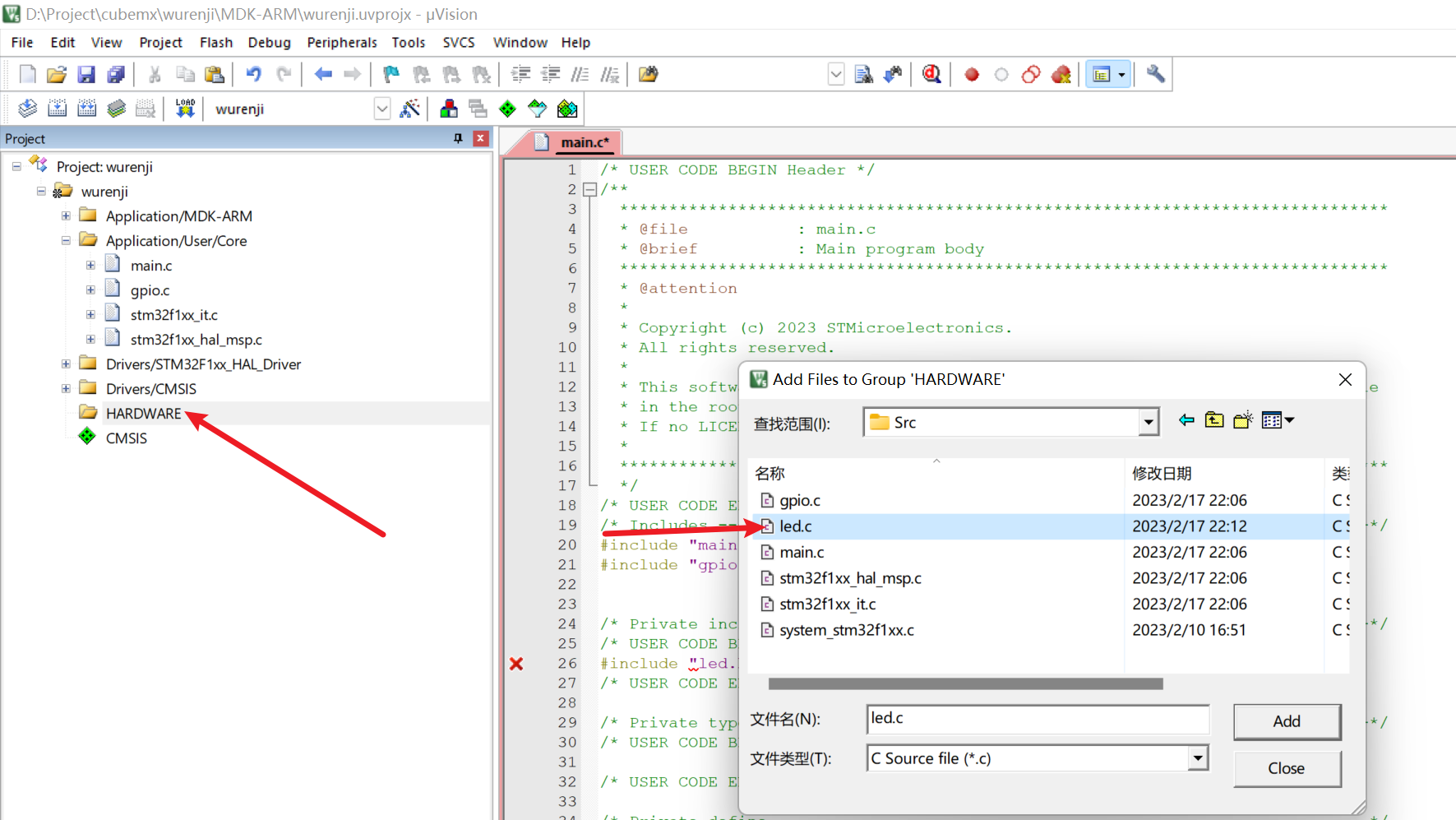The height and width of the screenshot is (820, 1456).
Task: Click the Close button in dialog
Action: click(1287, 768)
